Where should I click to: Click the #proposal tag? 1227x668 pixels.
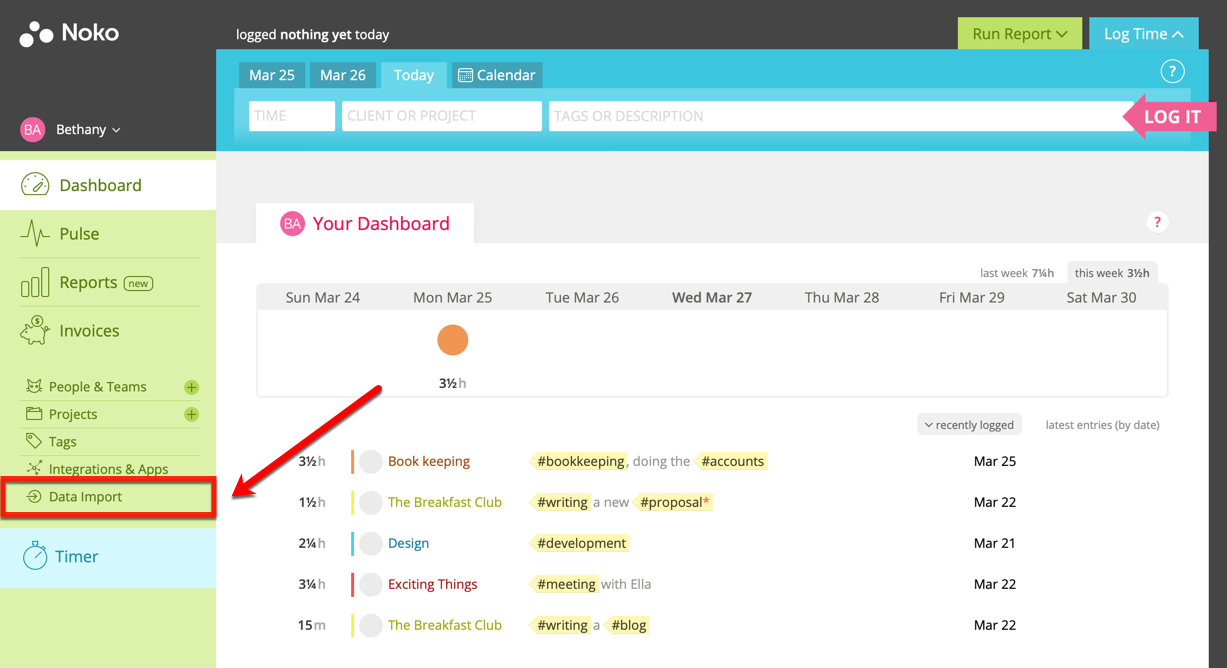coord(673,502)
